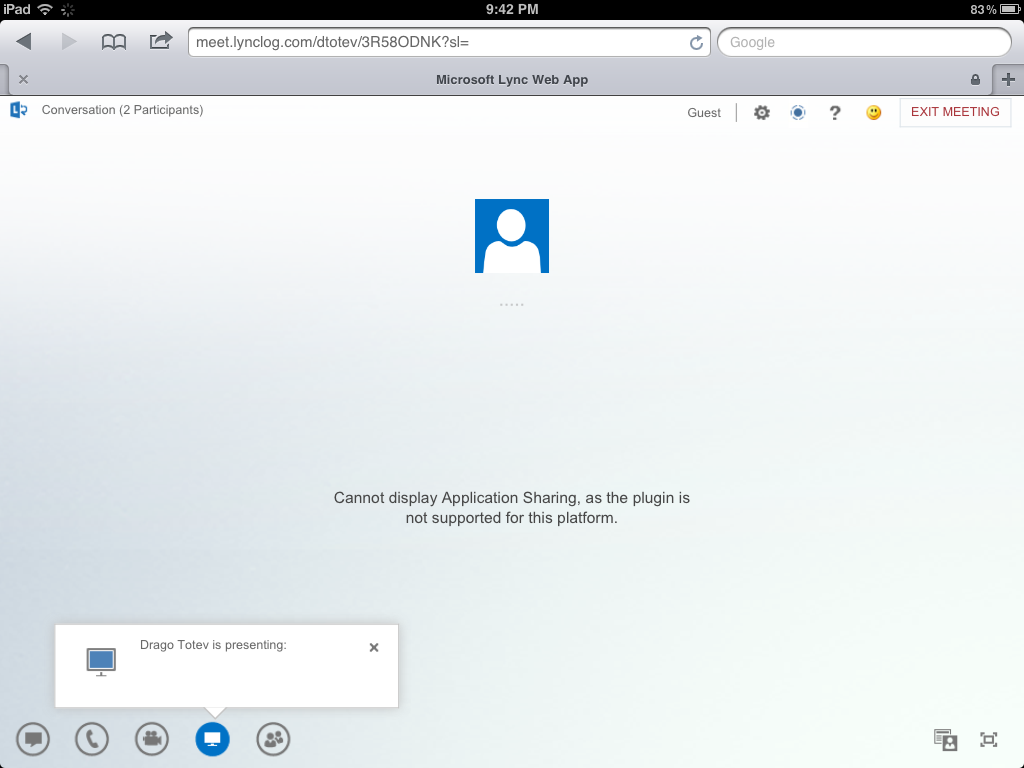Open the meeting settings gear

[x=762, y=112]
